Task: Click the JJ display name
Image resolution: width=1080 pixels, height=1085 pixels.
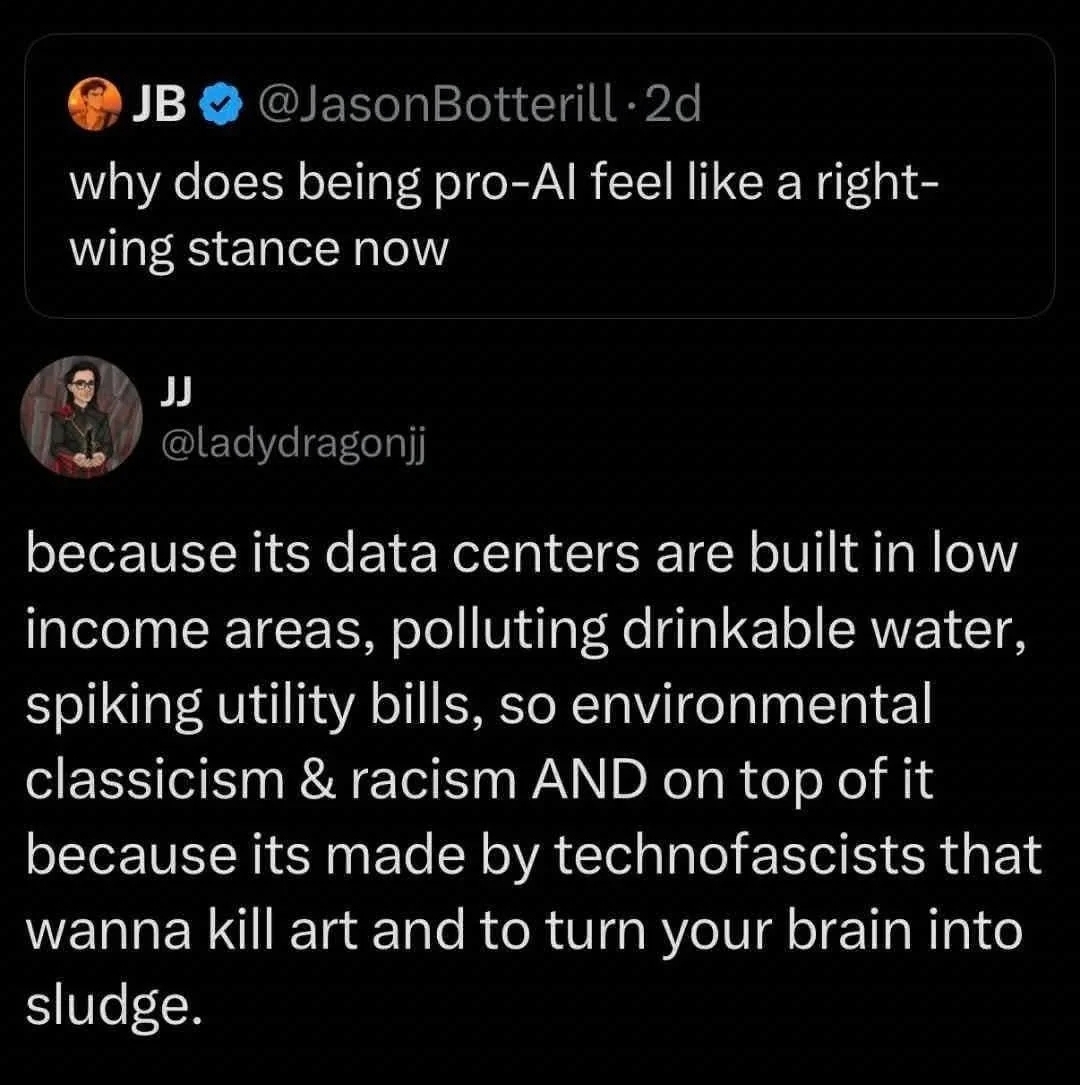Action: click(x=175, y=391)
